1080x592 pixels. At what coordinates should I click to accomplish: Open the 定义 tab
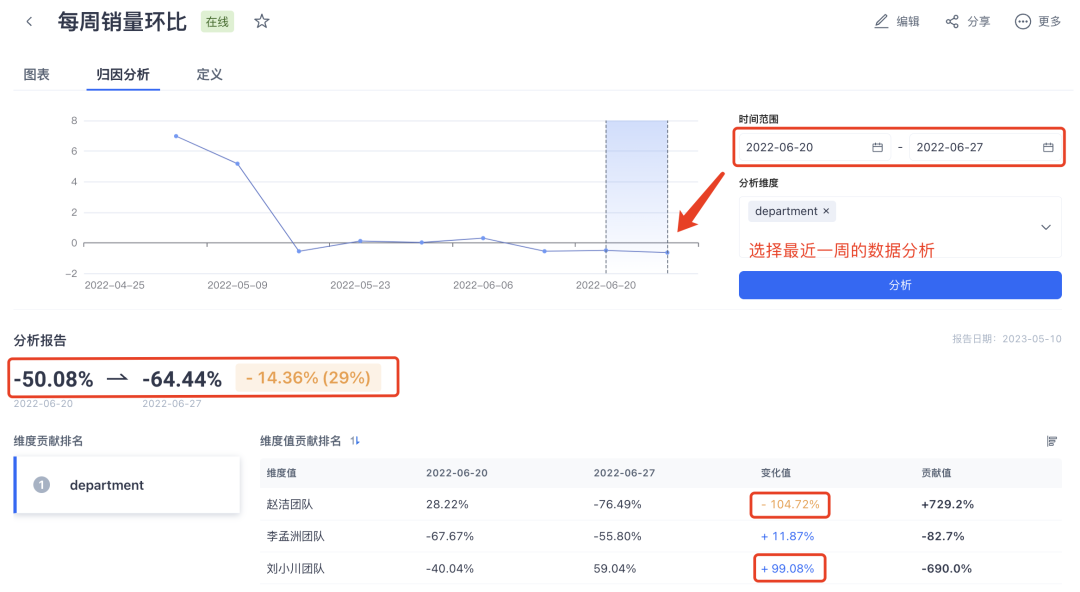click(x=210, y=75)
